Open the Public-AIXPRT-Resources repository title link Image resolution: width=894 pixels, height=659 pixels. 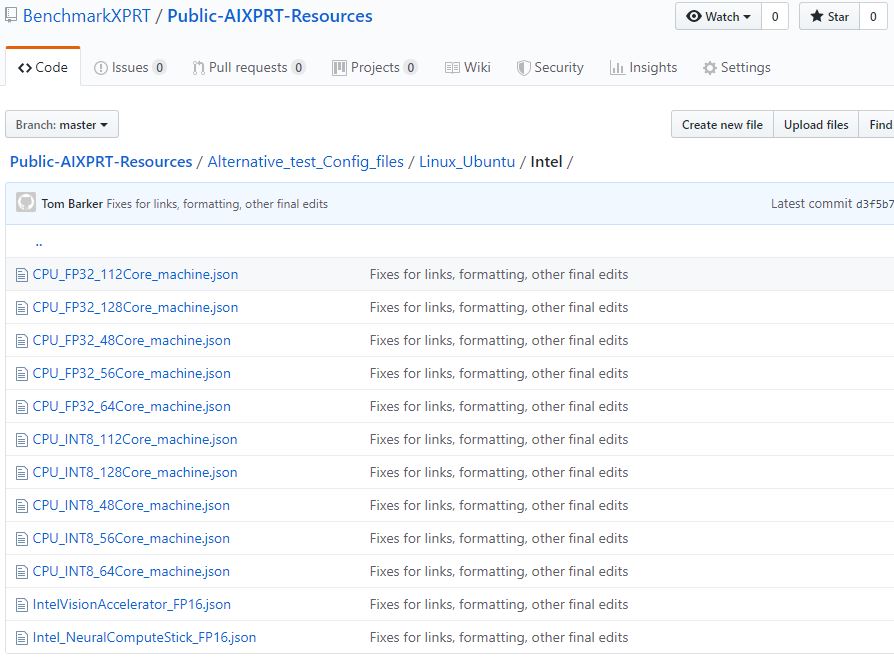[270, 16]
